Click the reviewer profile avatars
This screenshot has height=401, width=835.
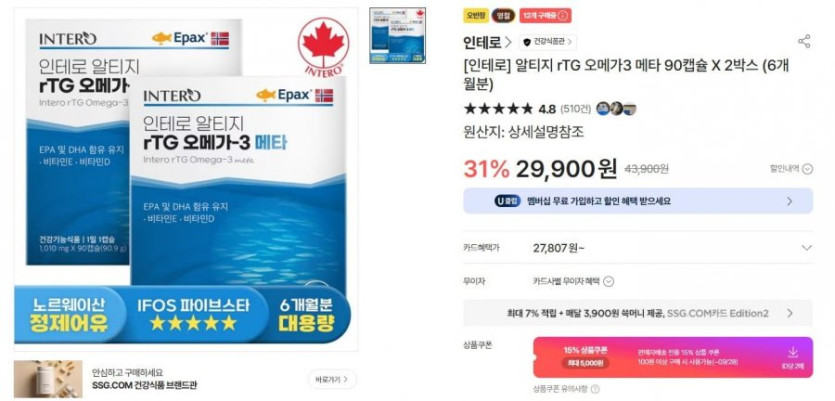click(616, 109)
